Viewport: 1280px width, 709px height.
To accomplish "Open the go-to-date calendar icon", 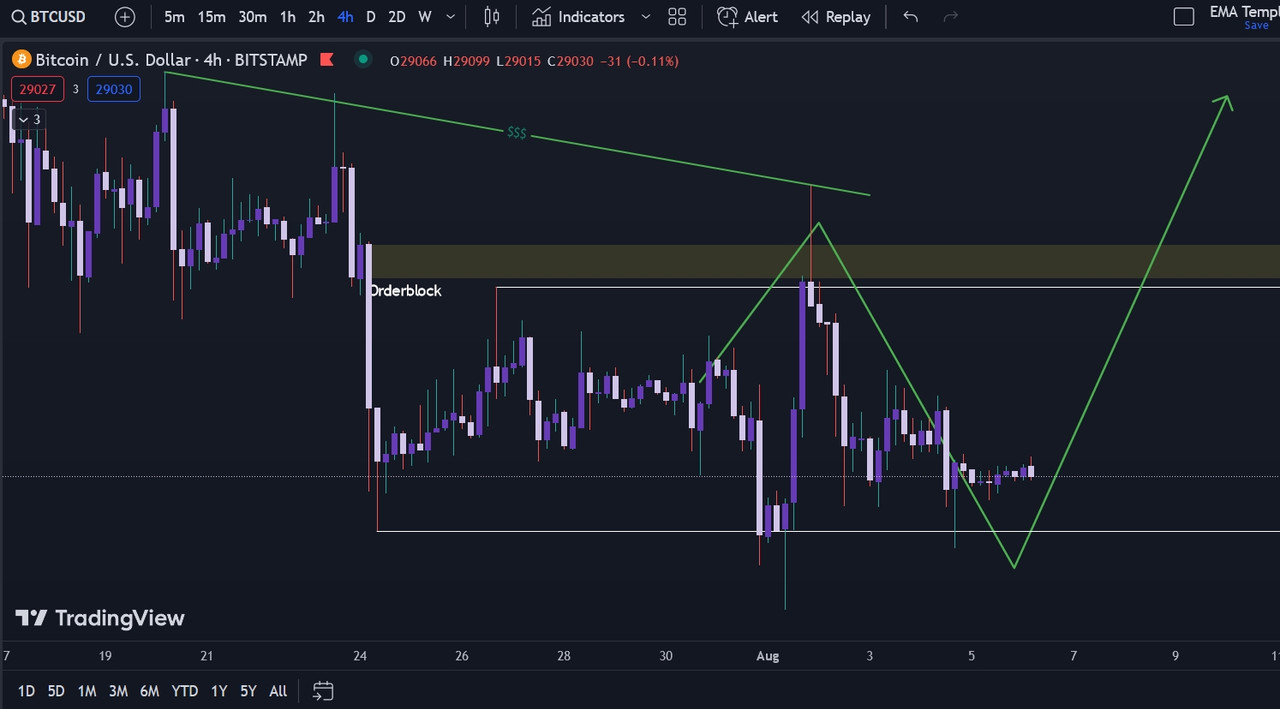I will point(322,690).
